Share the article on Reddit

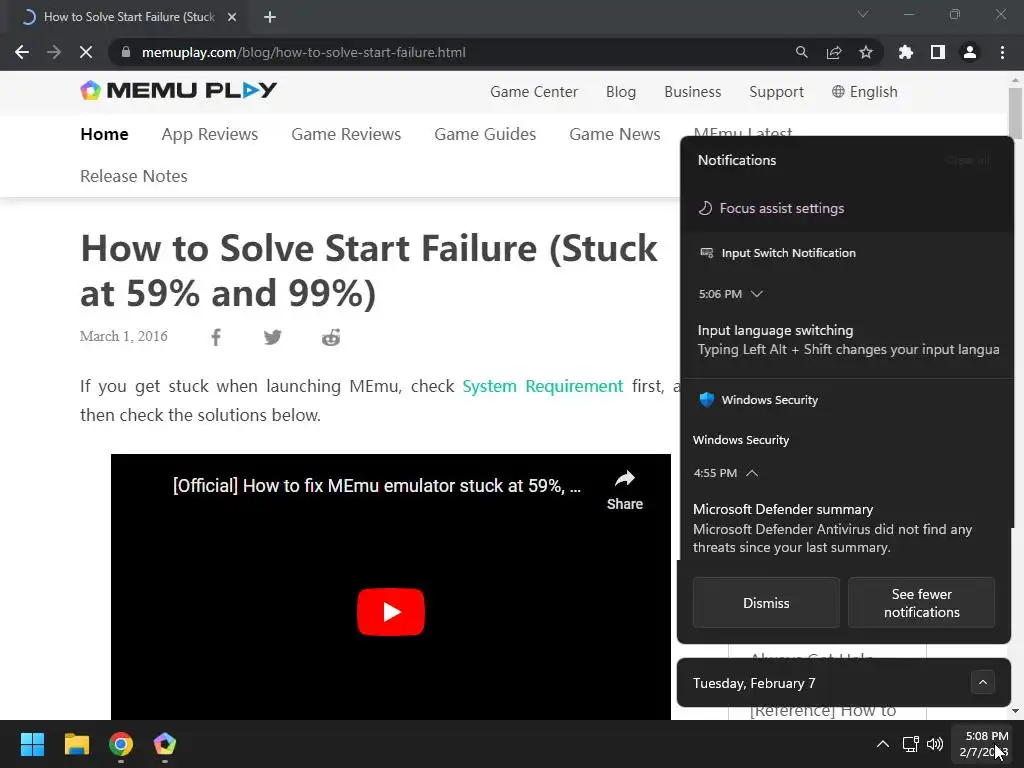tap(331, 337)
